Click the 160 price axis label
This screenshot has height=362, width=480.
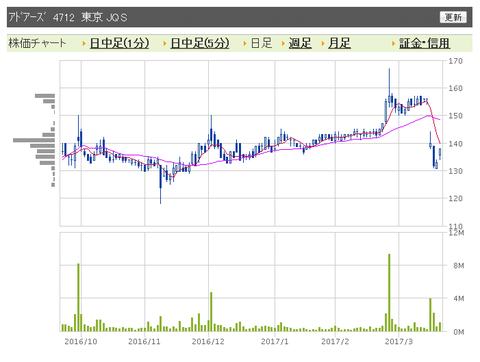tap(455, 88)
